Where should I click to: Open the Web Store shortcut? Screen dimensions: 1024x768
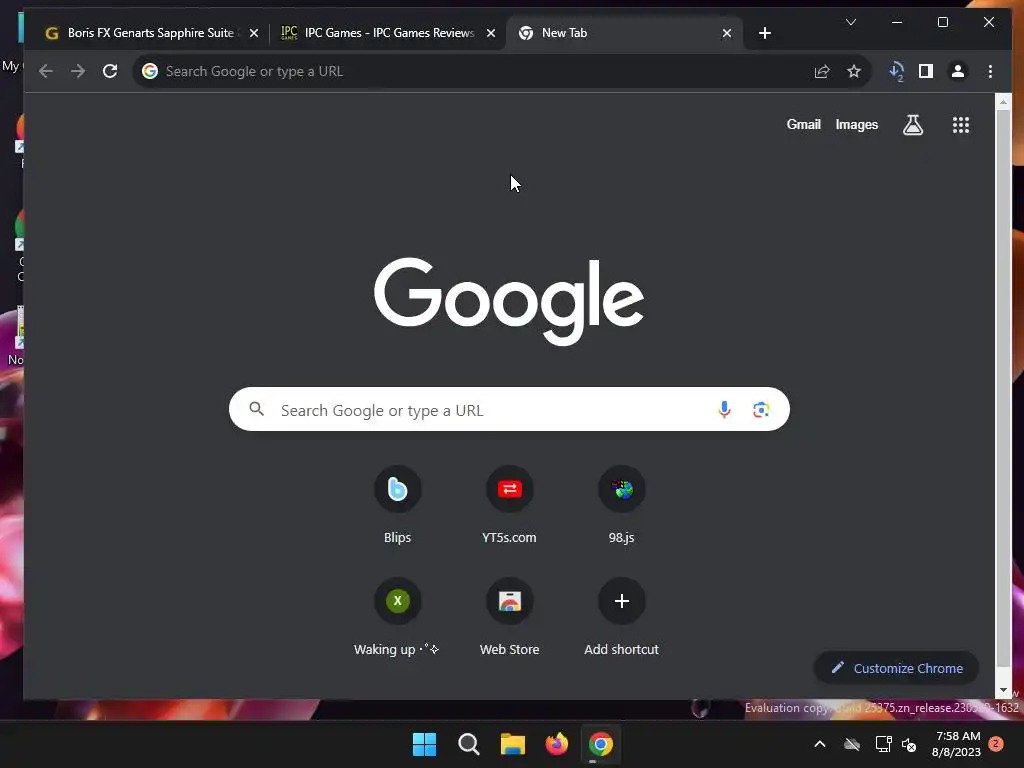(509, 617)
